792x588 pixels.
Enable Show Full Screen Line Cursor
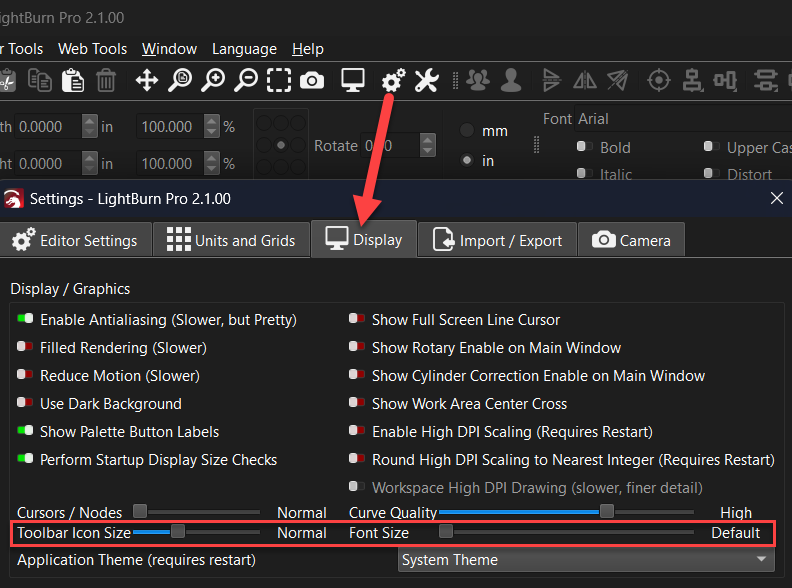pos(357,318)
